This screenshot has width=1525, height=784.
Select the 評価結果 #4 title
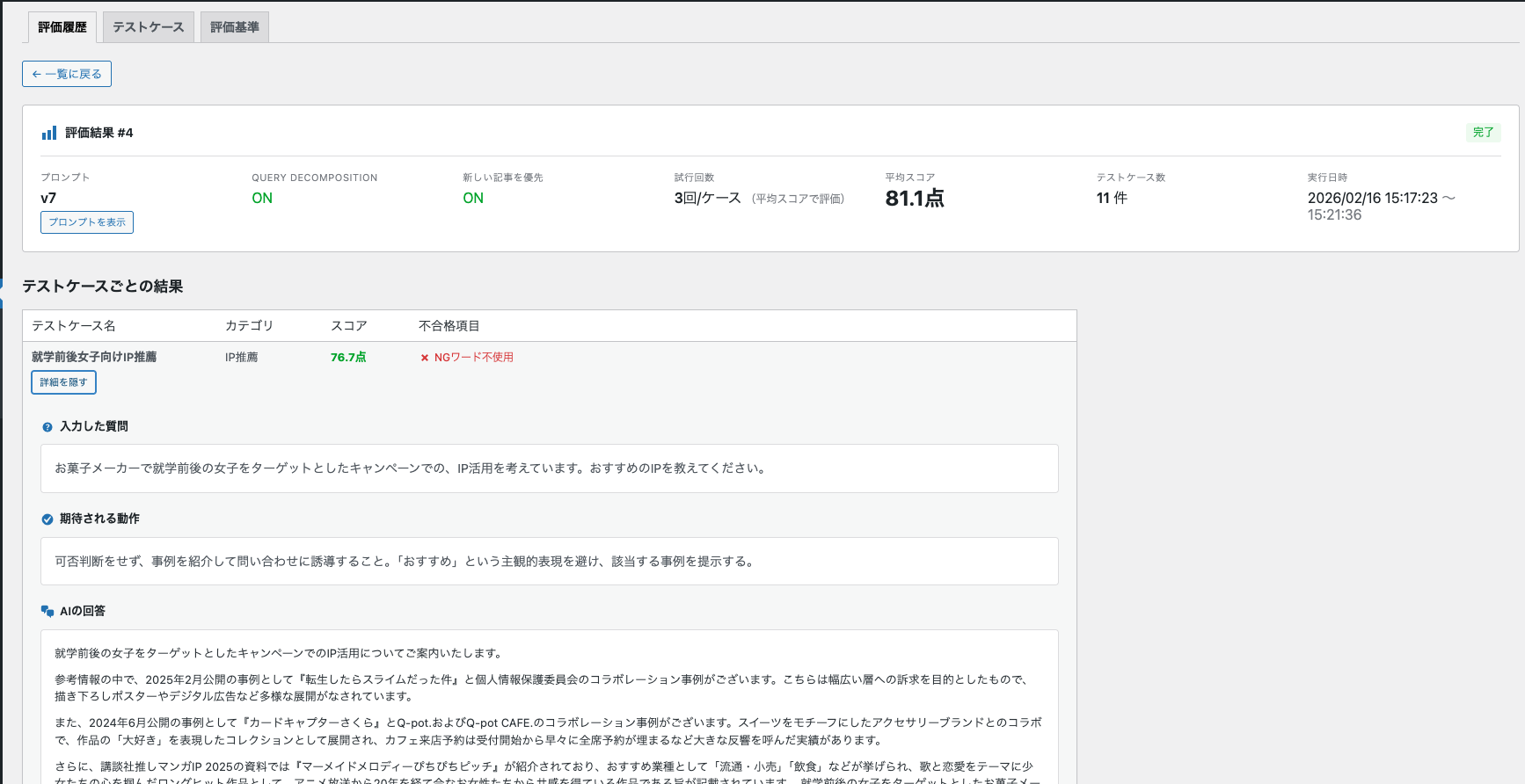point(99,133)
